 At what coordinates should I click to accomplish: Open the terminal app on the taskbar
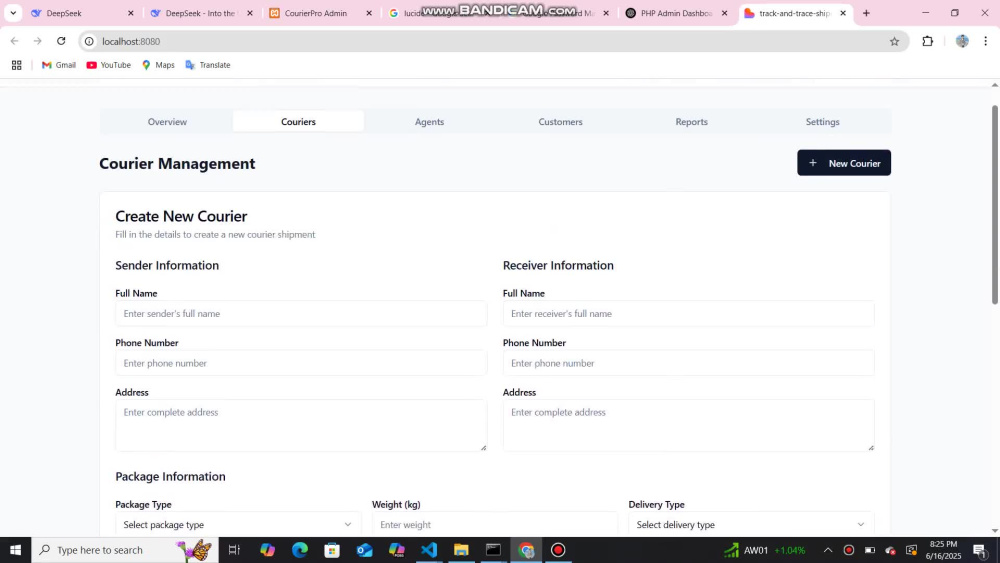click(x=494, y=550)
